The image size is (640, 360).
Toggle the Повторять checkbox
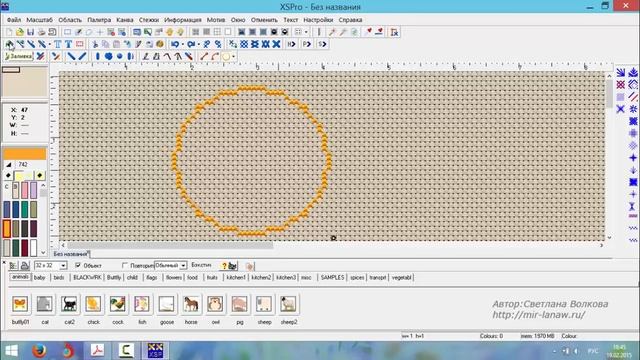point(125,265)
